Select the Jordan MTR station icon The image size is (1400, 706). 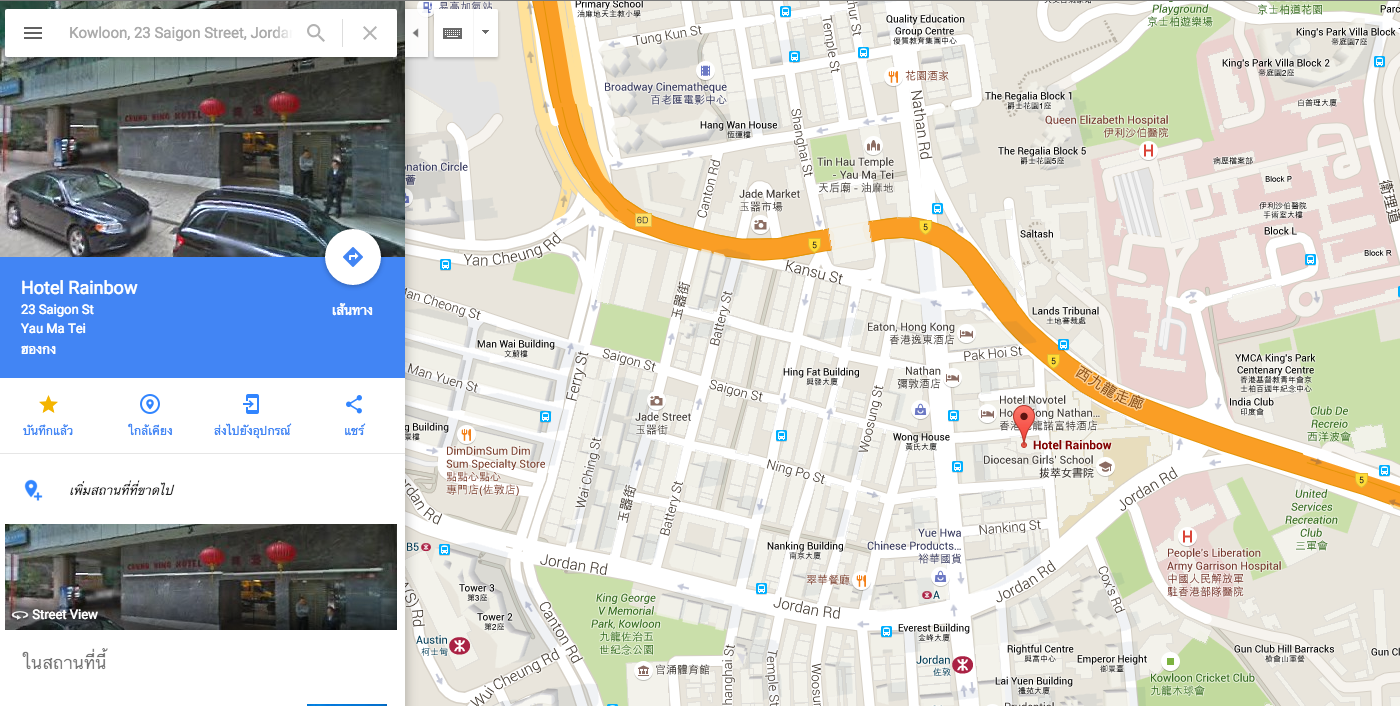pyautogui.click(x=963, y=663)
